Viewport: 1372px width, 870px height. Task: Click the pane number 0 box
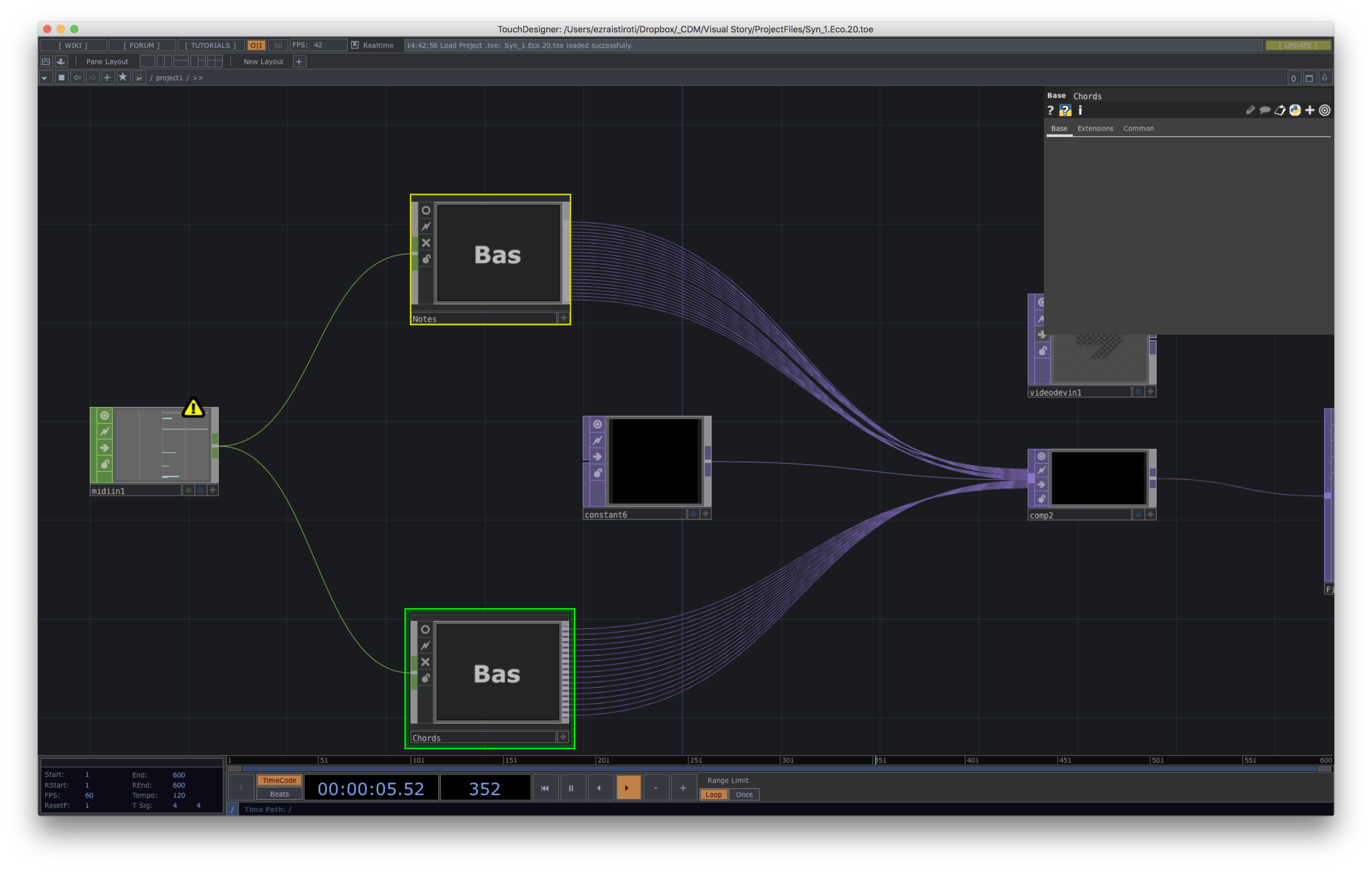point(1293,78)
